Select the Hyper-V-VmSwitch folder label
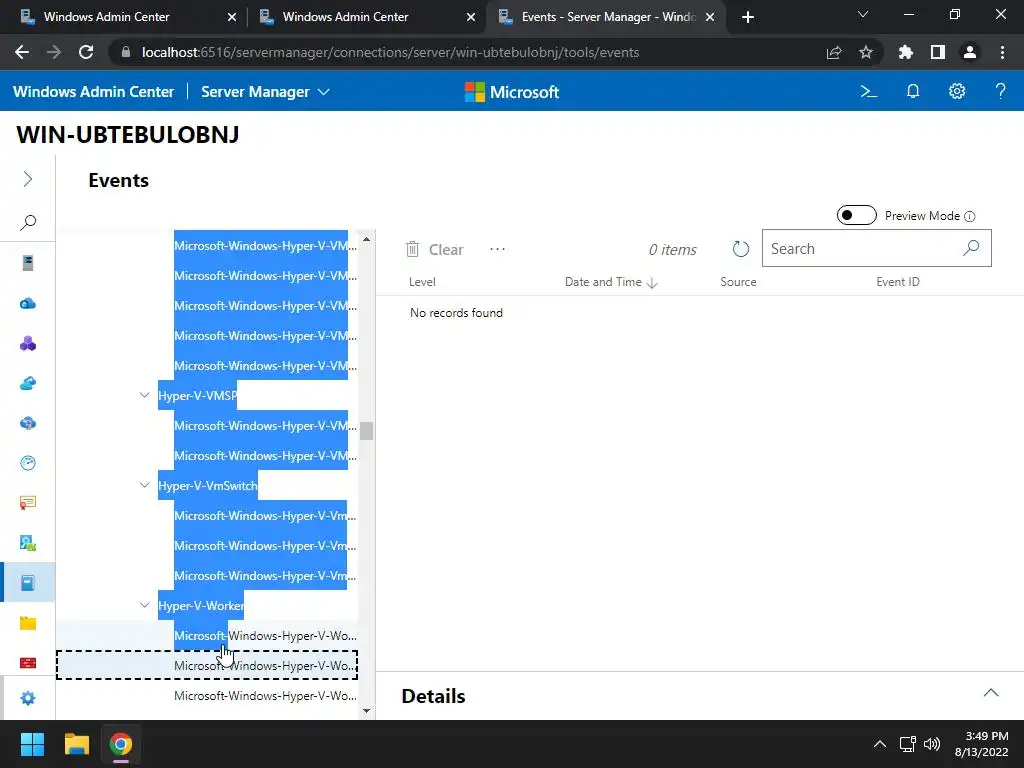 (208, 486)
